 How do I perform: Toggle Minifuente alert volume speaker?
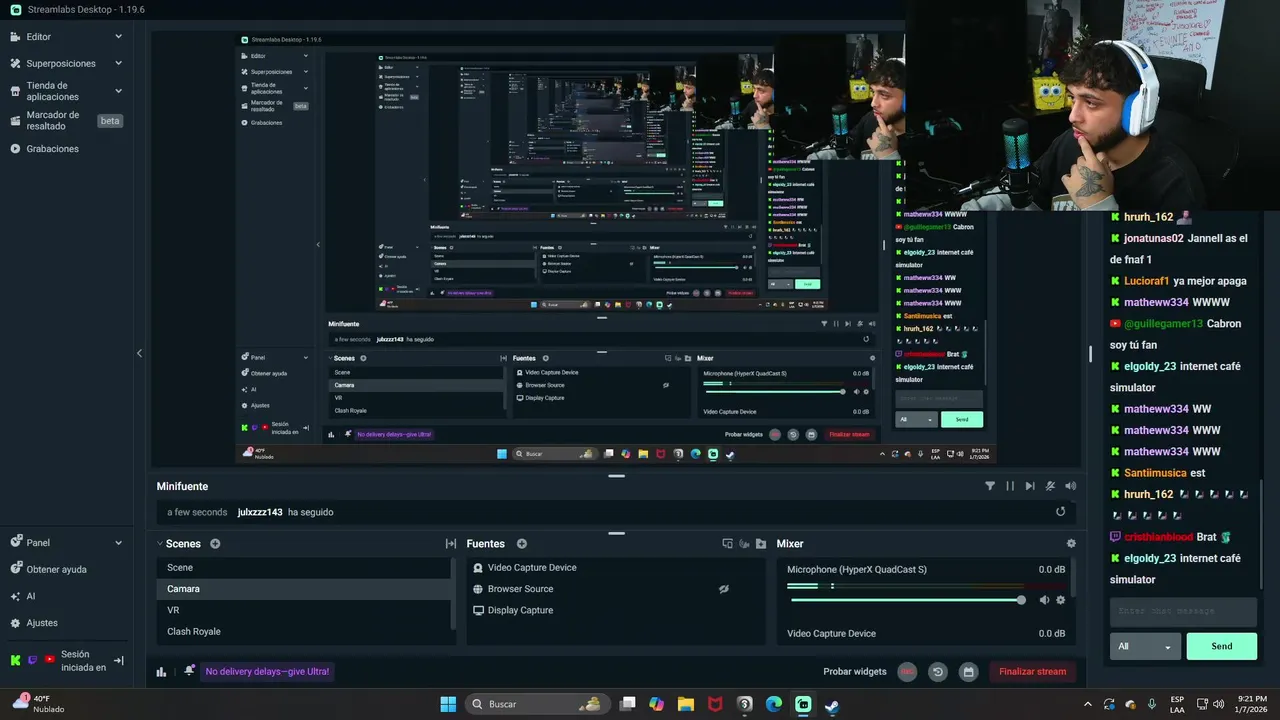click(1071, 486)
